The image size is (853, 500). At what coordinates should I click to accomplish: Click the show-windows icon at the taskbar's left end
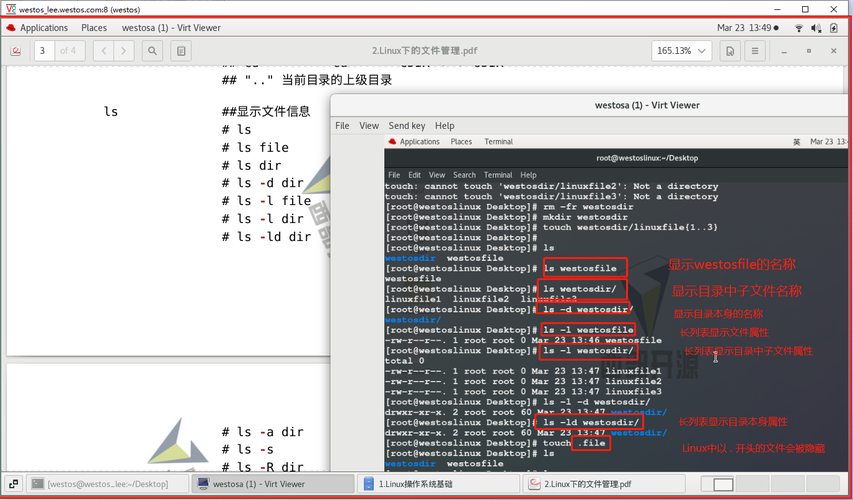tap(14, 484)
